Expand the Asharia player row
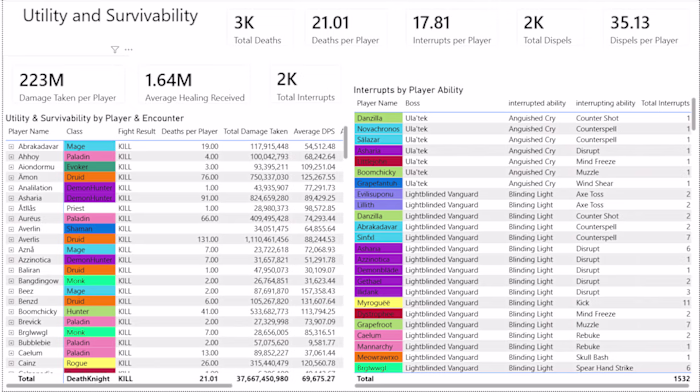700x392 pixels. (11, 198)
